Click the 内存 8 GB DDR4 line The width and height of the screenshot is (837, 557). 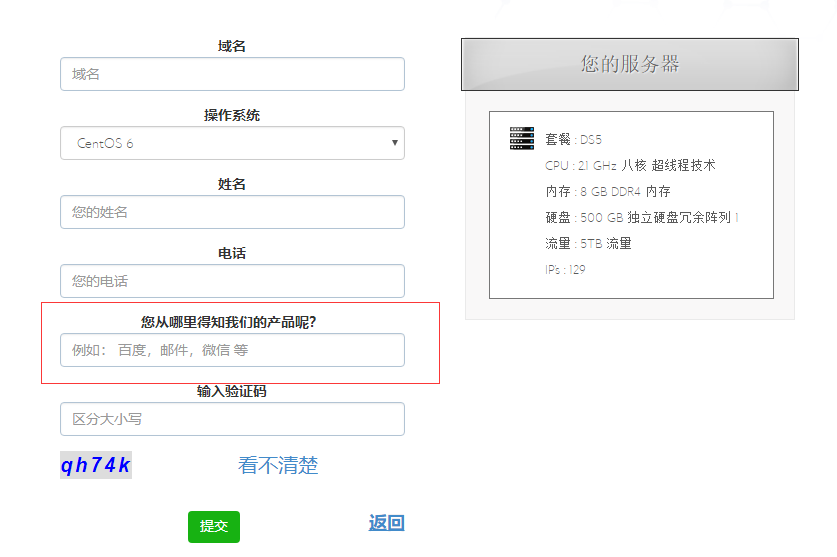tap(607, 191)
